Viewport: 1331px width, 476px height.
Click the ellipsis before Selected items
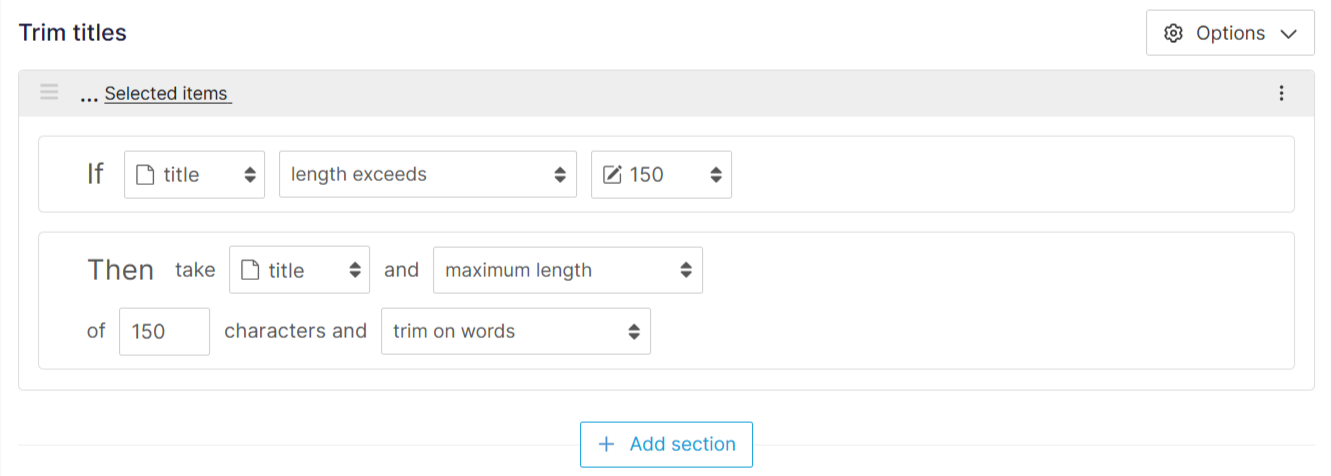coord(89,94)
